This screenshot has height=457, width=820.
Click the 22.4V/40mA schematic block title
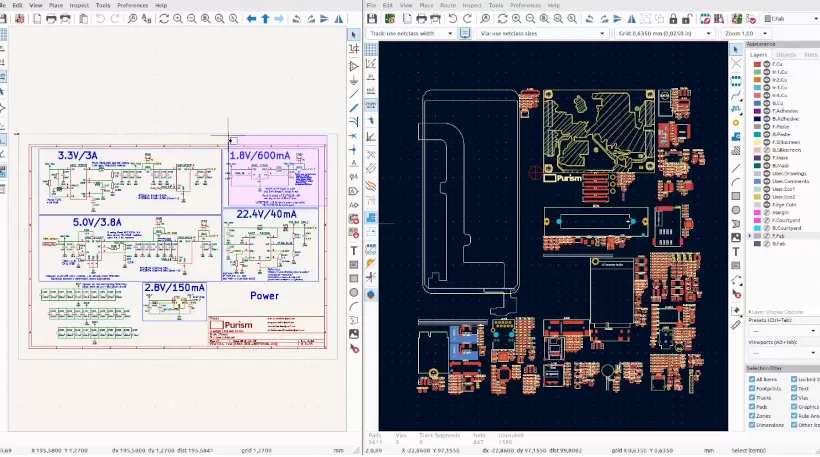click(x=266, y=214)
